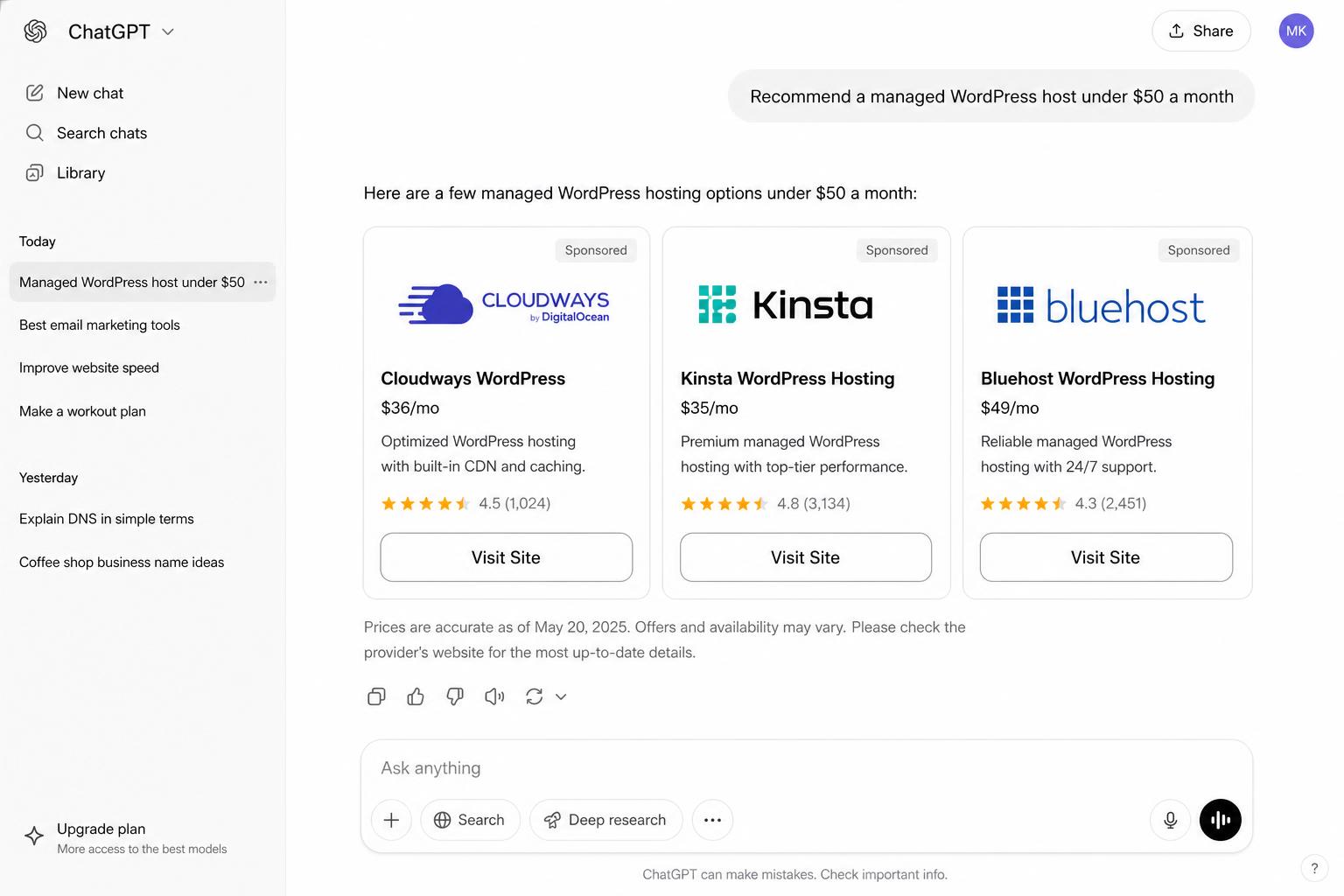The height and width of the screenshot is (896, 1344).
Task: Enable Deep research
Action: coord(605,820)
